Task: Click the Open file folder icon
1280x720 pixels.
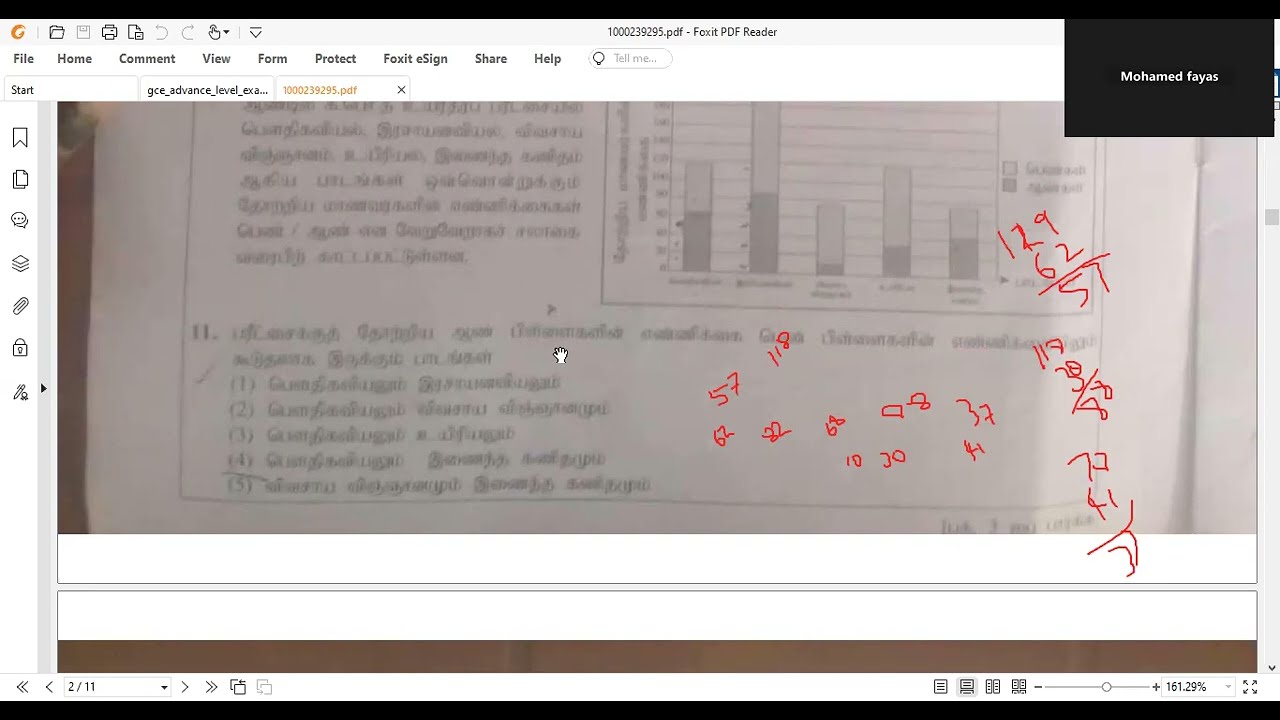Action: (57, 32)
